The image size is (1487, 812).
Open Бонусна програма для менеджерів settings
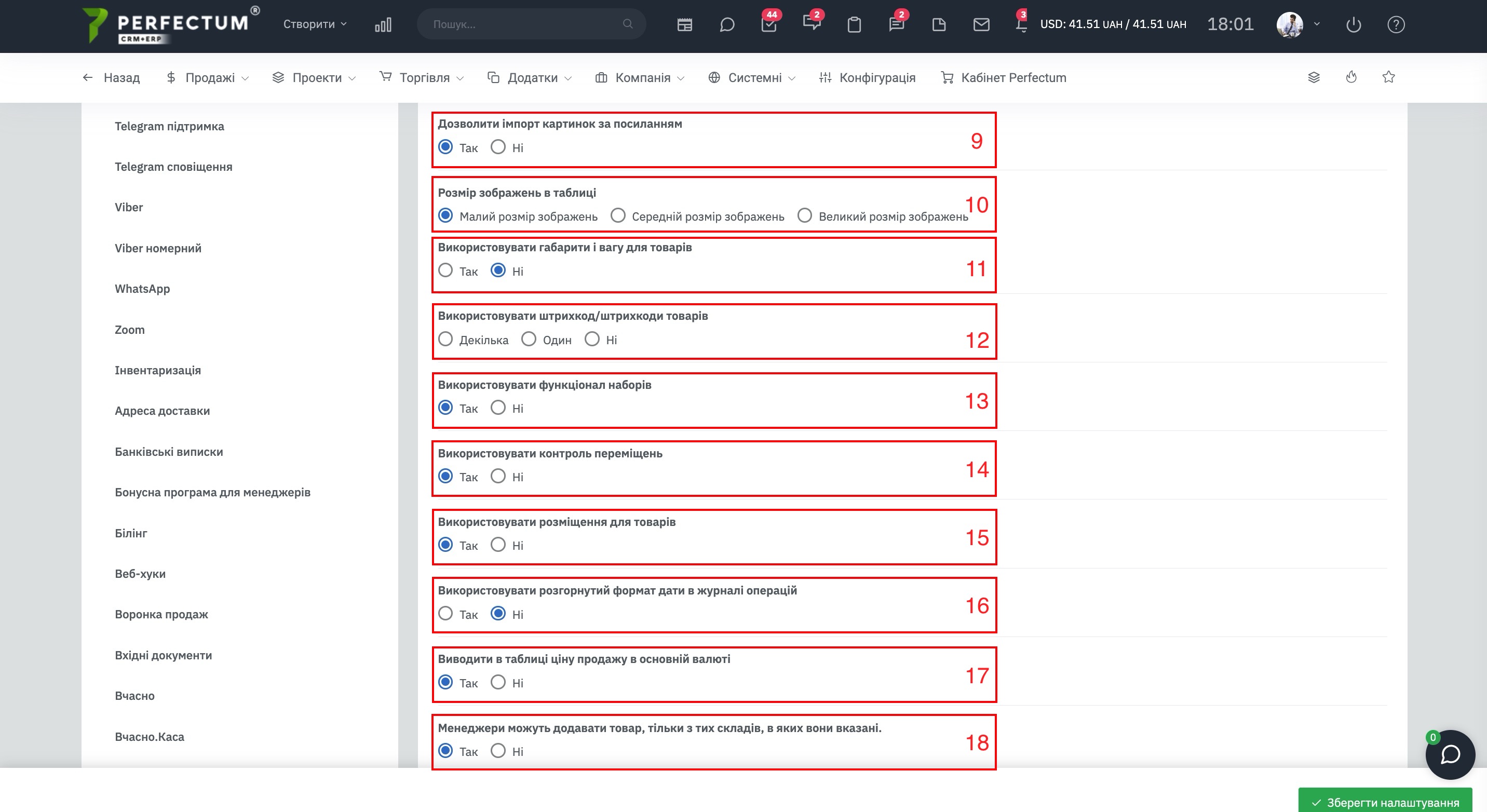coord(212,492)
